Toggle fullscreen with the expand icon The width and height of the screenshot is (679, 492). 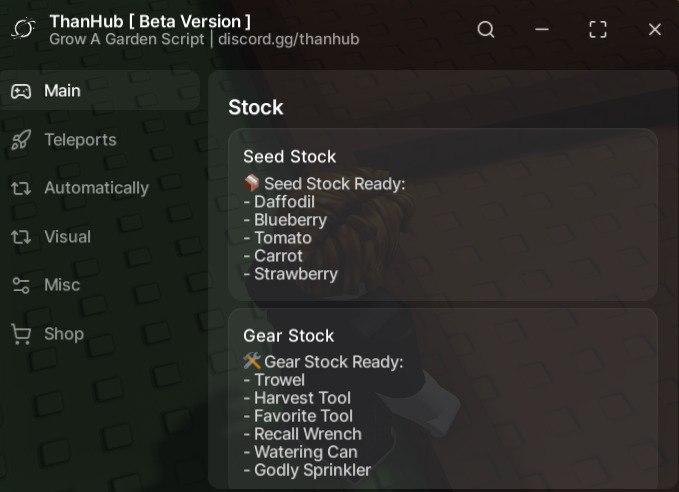coord(598,29)
